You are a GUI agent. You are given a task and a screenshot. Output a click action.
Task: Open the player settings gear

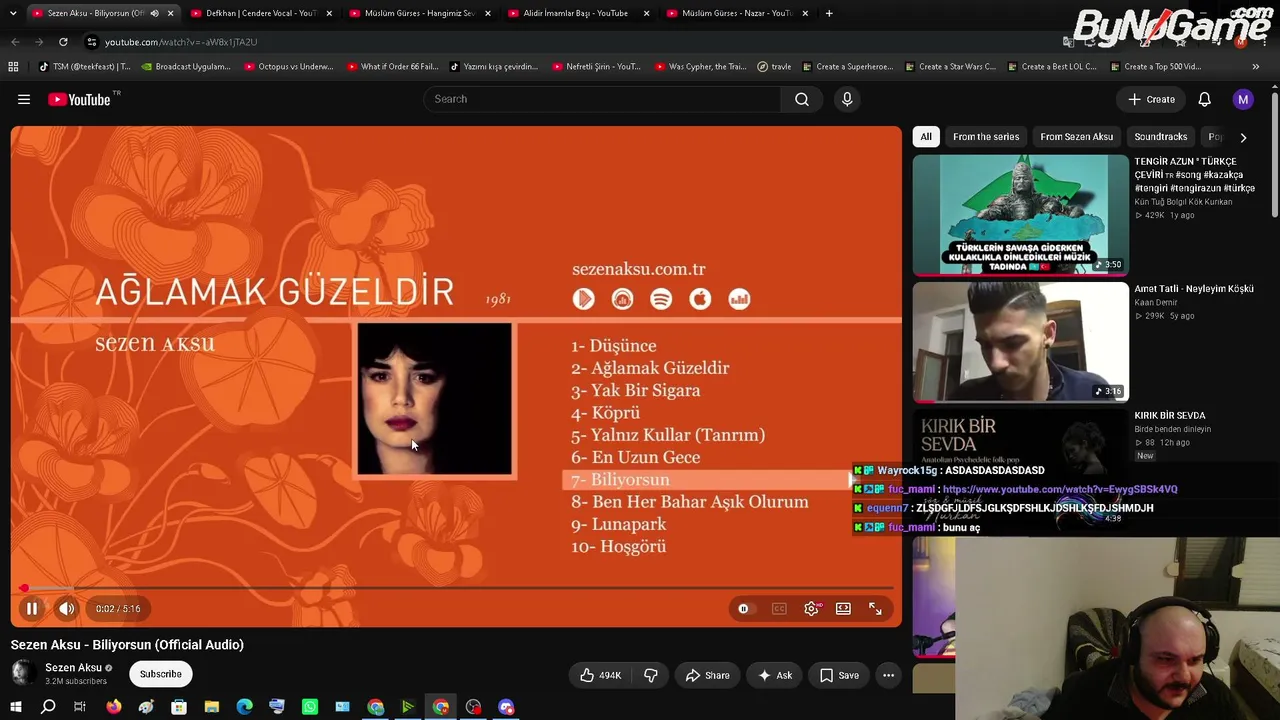[x=812, y=608]
